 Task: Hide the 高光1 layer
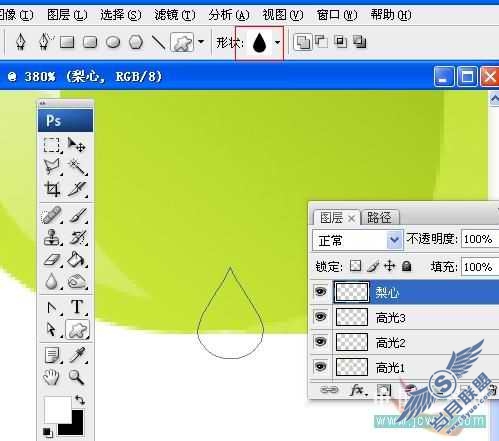(x=320, y=367)
